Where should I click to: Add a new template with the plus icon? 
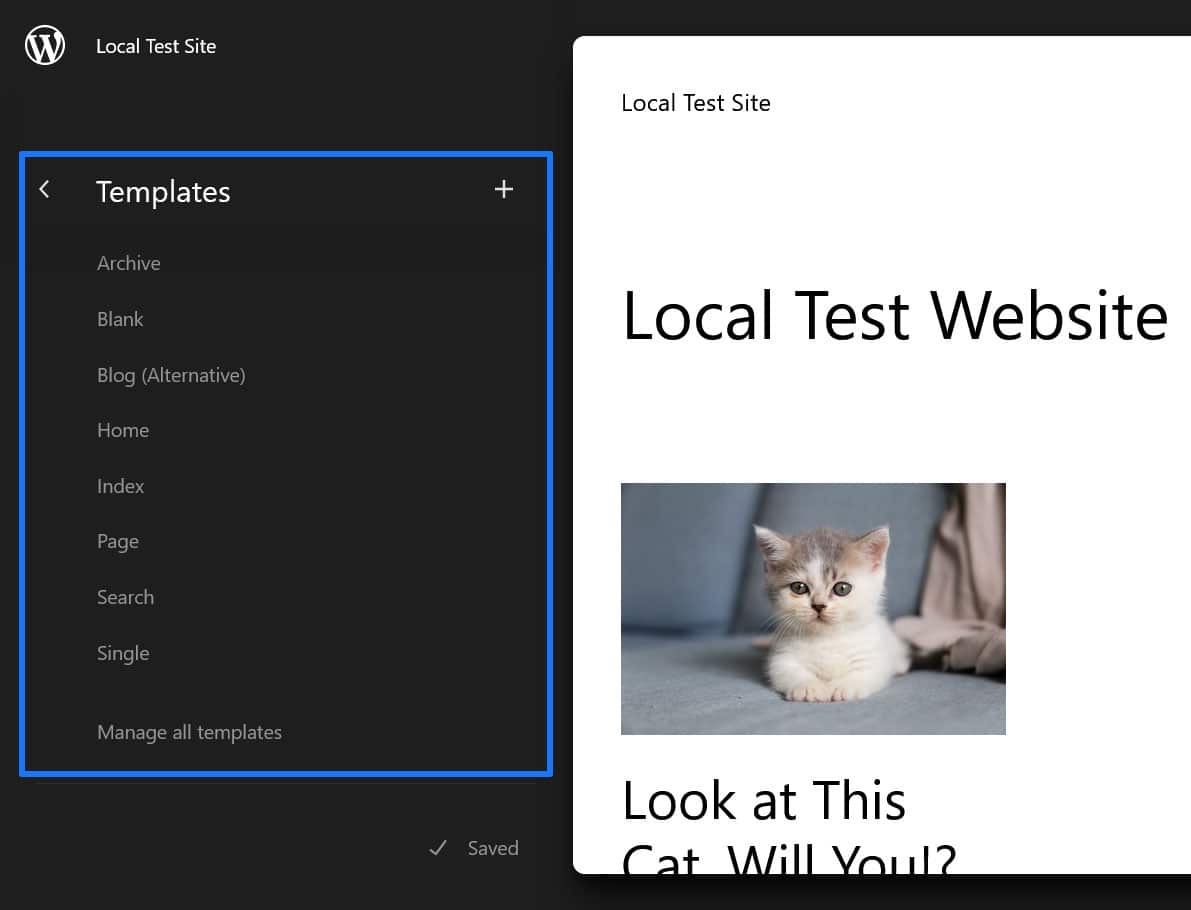point(504,190)
